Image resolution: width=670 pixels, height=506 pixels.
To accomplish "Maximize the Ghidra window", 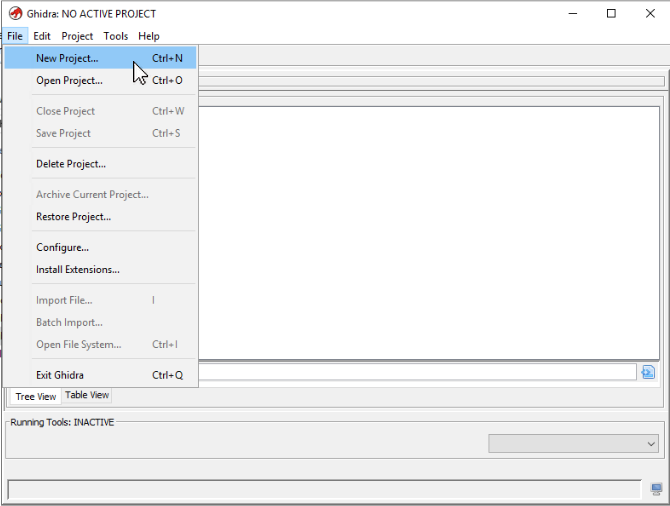I will point(611,14).
